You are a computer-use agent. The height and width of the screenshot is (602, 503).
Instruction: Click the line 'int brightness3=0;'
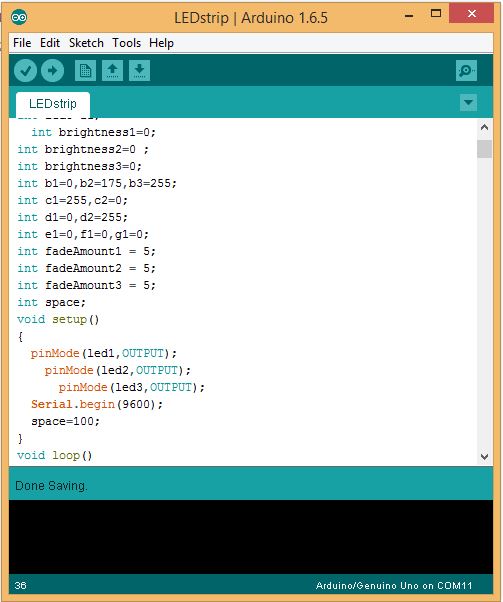[x=79, y=166]
